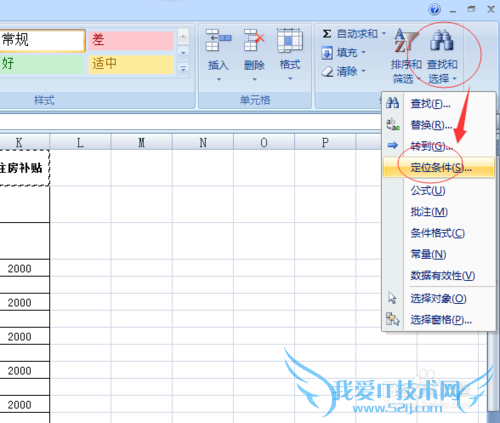Choose 选择窗格(P)... menu entry
Screen dimensions: 500x423
438,320
